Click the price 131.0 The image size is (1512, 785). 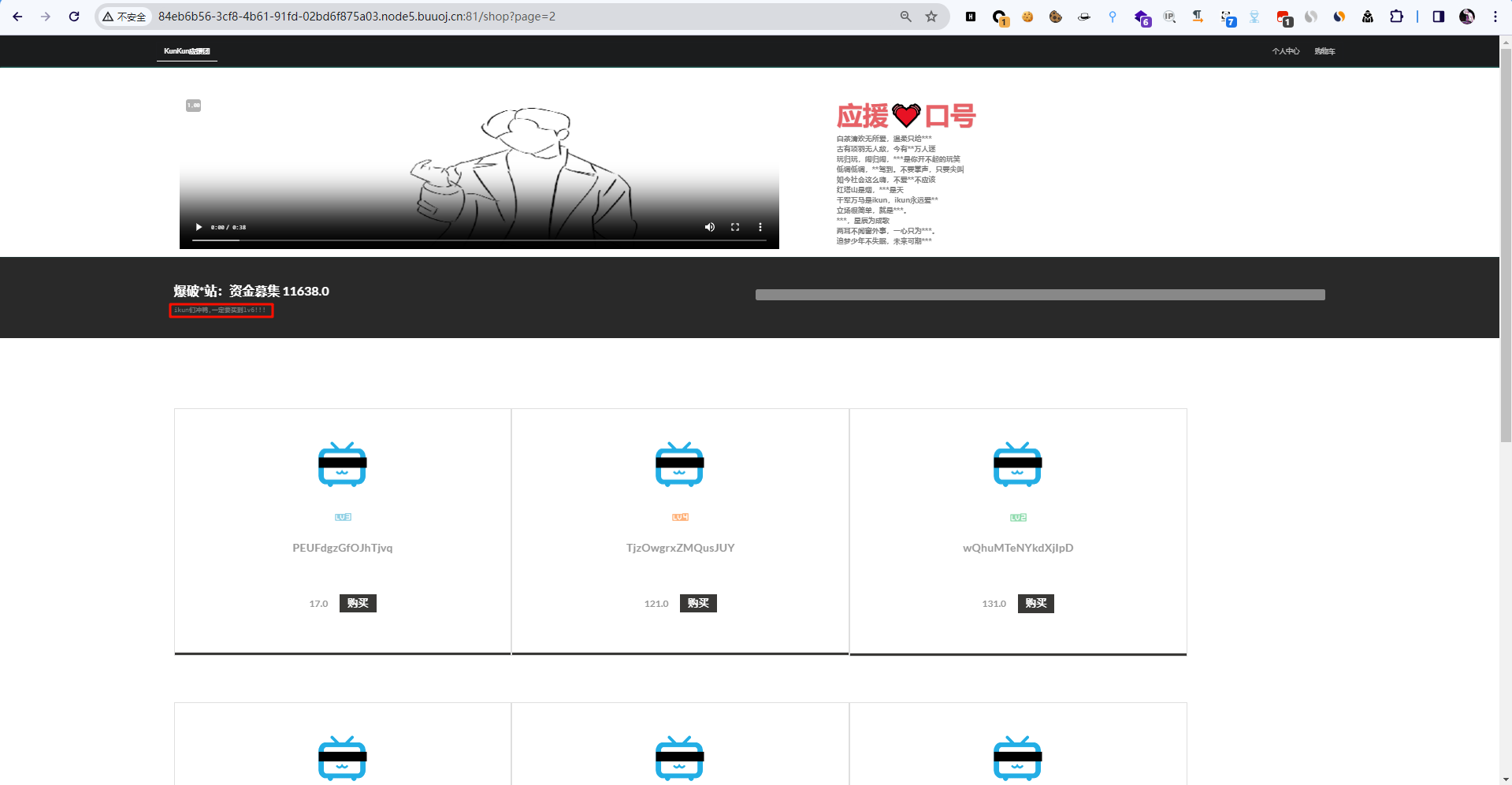[994, 604]
